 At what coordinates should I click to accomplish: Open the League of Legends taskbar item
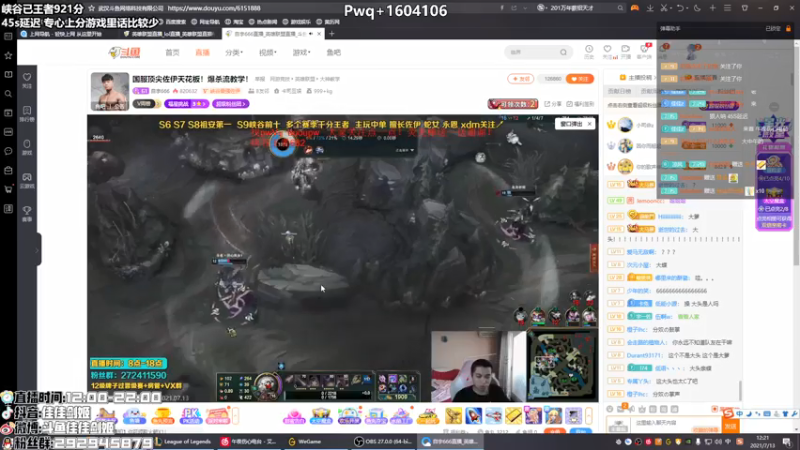[x=183, y=442]
